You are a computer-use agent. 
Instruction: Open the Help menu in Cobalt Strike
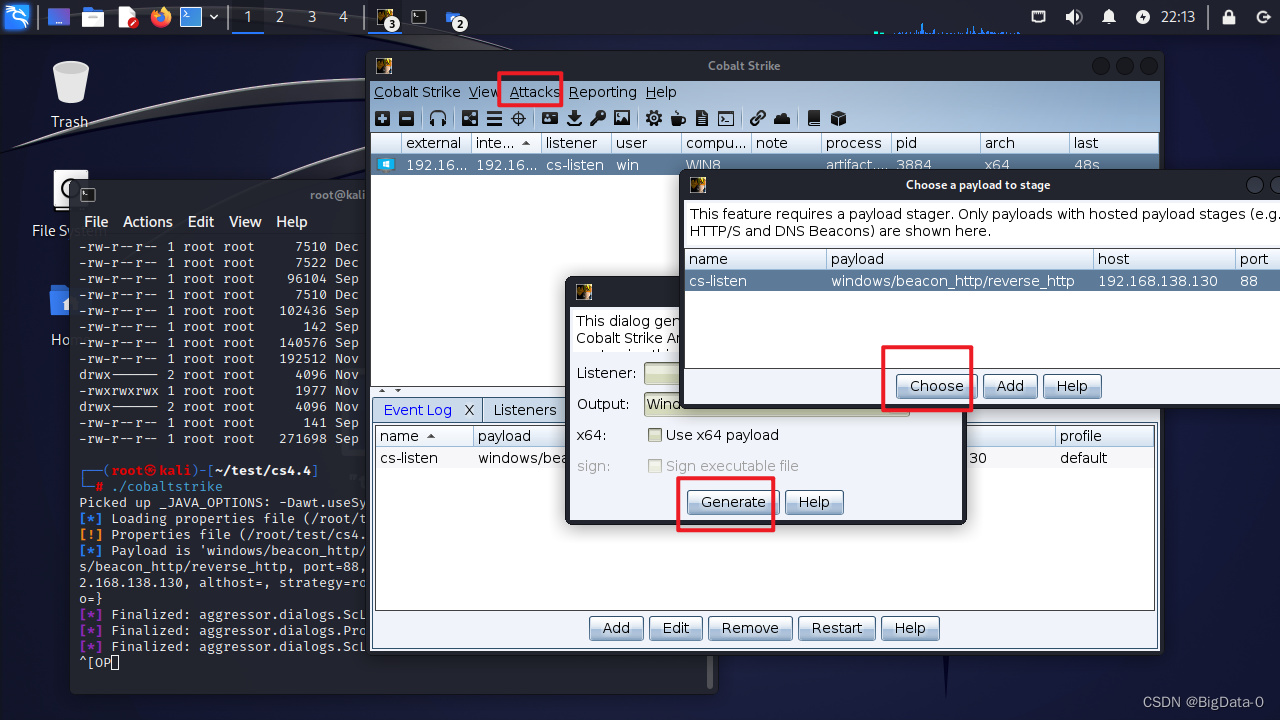click(661, 92)
